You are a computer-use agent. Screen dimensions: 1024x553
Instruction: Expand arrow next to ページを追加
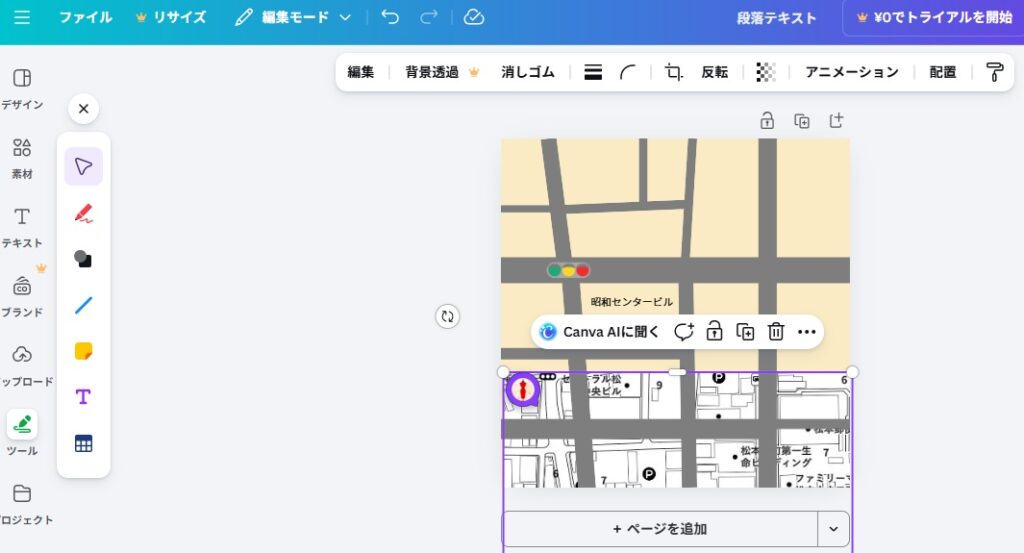[833, 529]
